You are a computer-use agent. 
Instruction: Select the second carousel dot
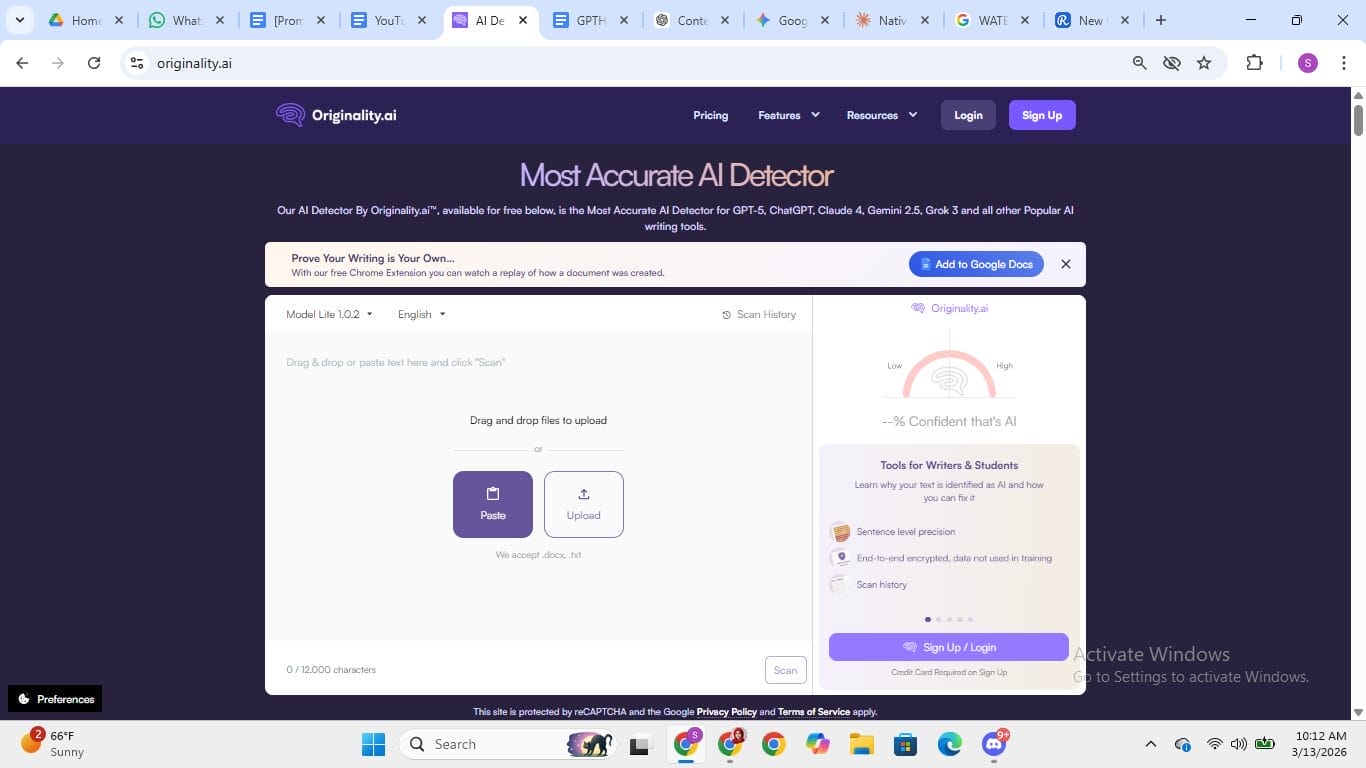tap(938, 619)
